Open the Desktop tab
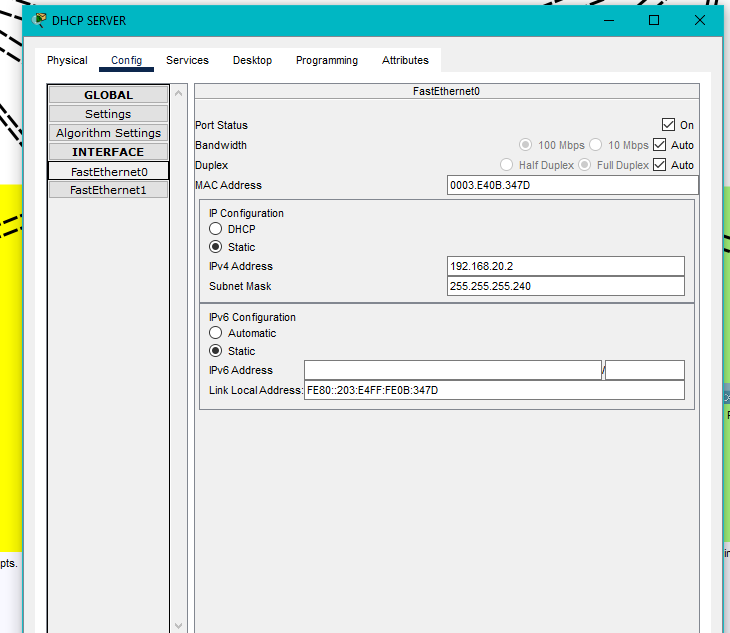Screen dimensions: 730x633 [x=252, y=60]
